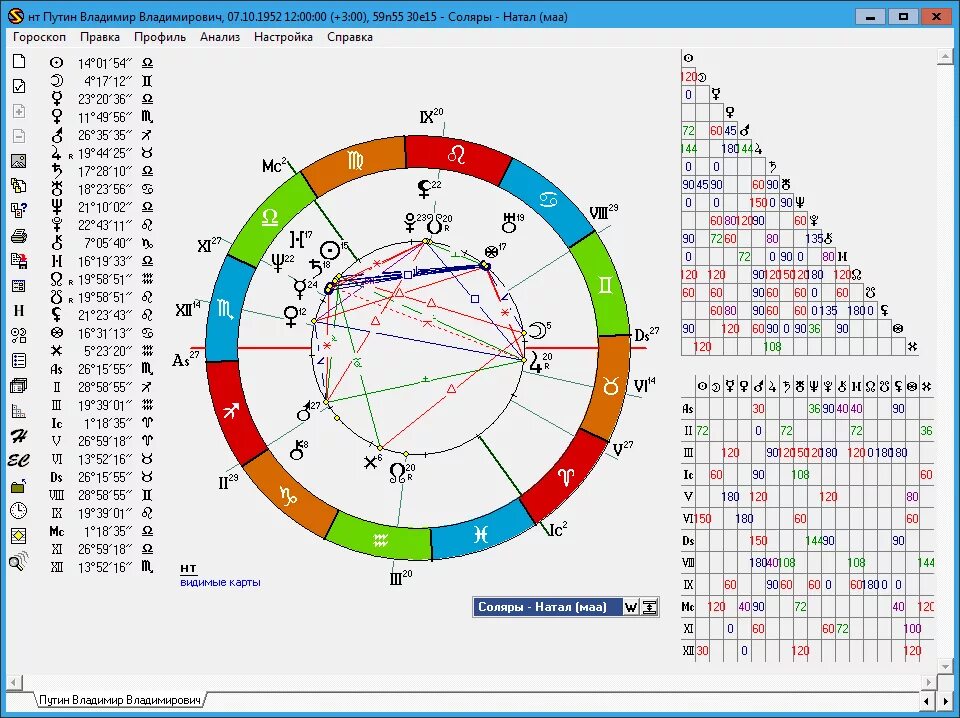
Task: Click the circles and square shapes icon
Action: click(19, 335)
